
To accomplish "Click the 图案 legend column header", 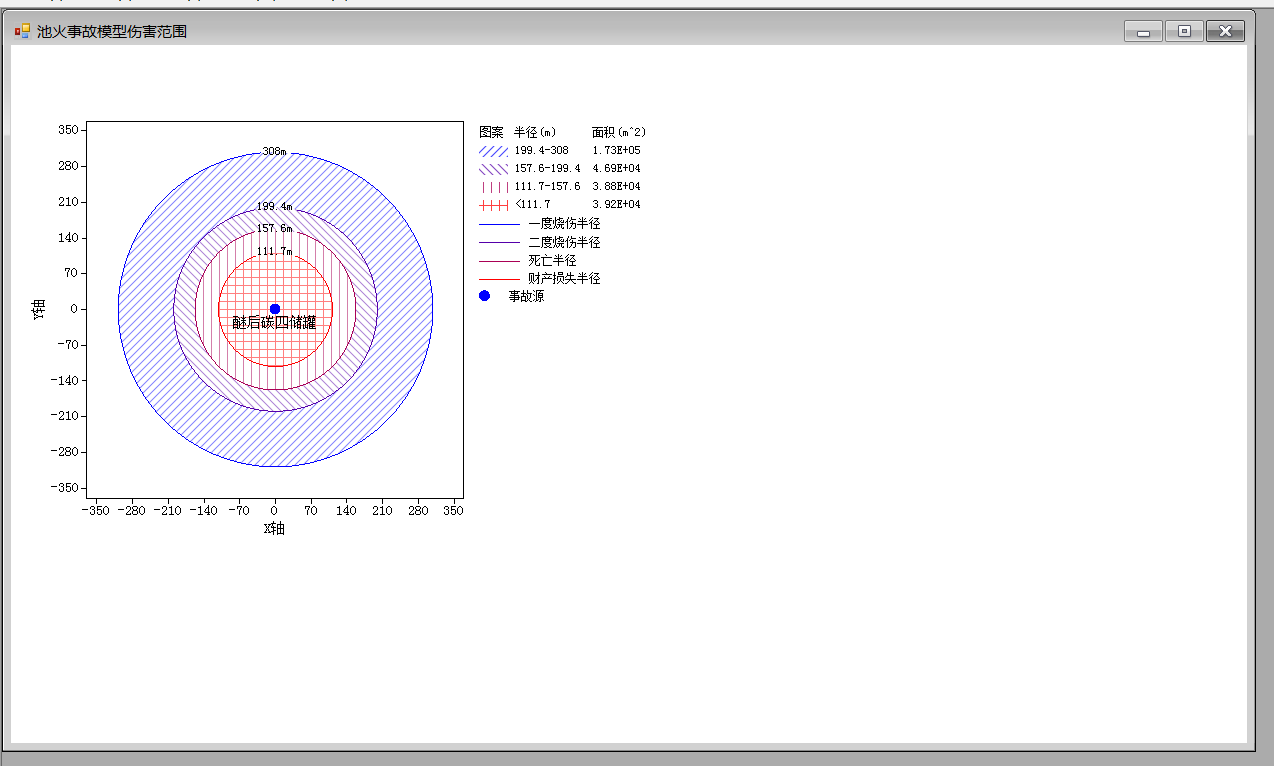I will click(x=491, y=132).
